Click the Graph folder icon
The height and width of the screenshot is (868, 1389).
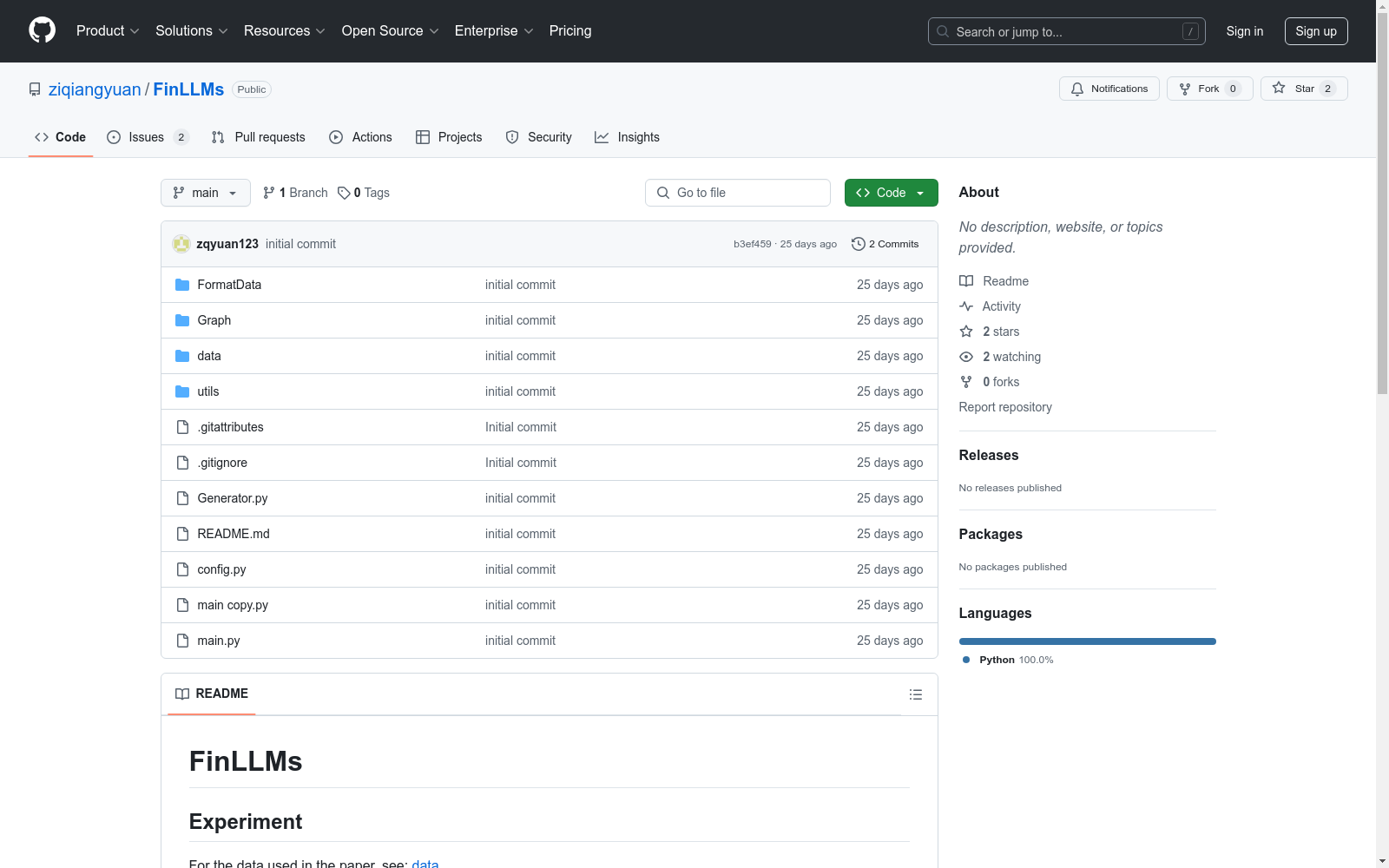click(x=182, y=320)
